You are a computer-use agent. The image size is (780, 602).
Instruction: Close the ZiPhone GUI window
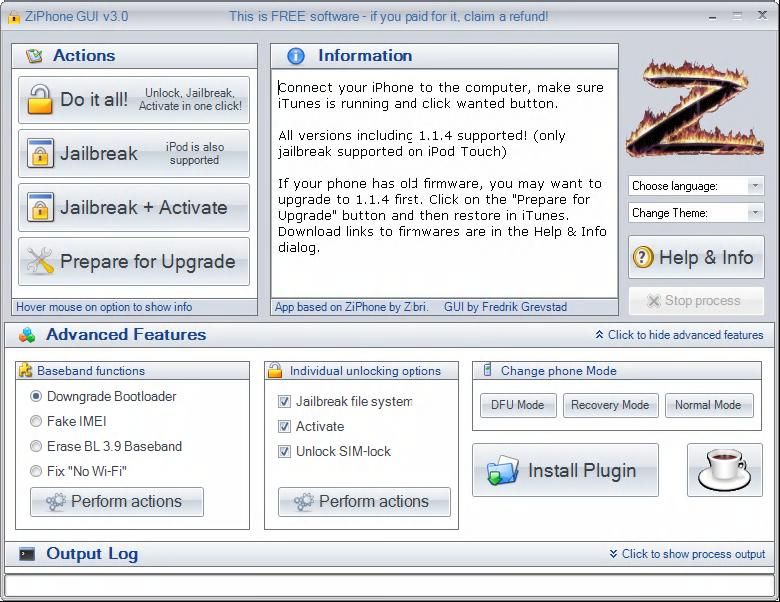click(x=762, y=15)
